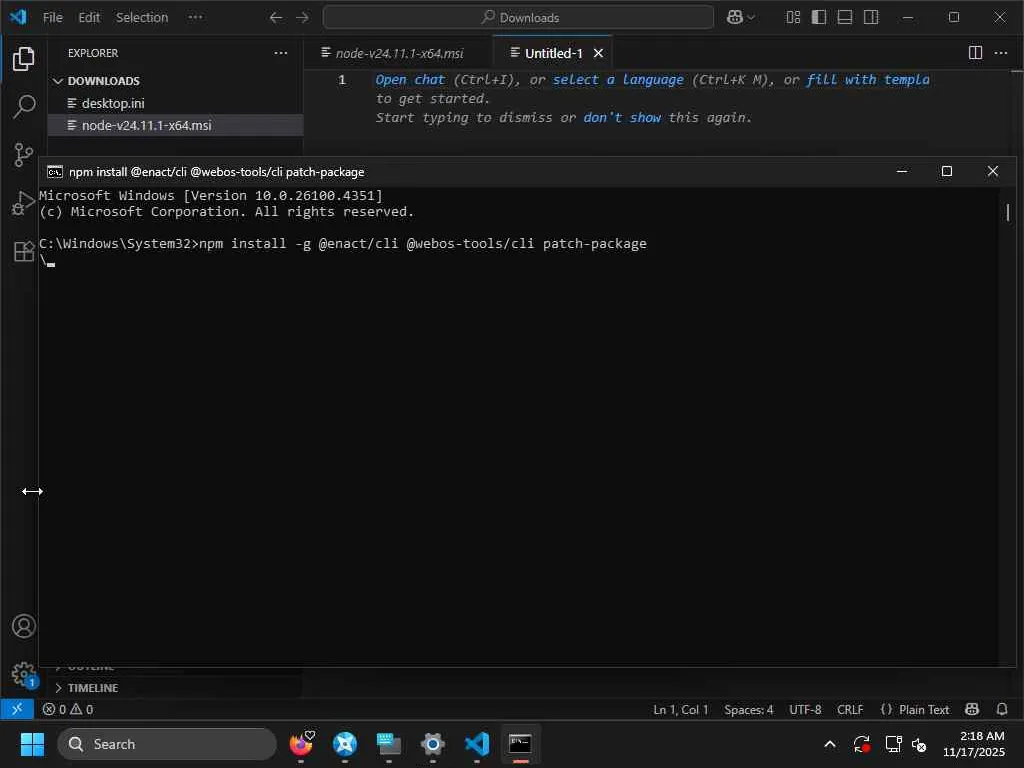Open the Edit menu
The width and height of the screenshot is (1024, 768).
tap(89, 18)
